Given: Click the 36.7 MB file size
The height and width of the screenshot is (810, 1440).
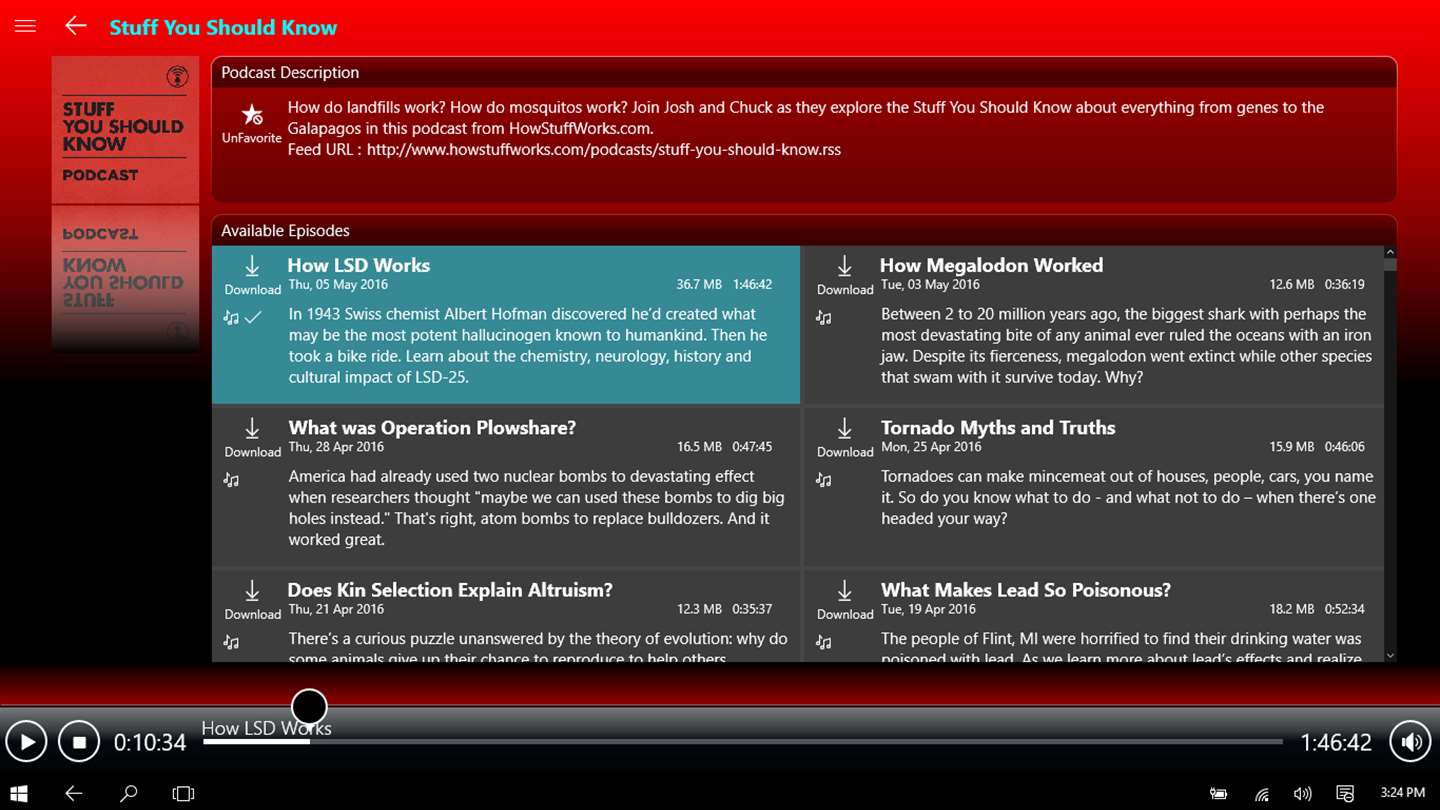Looking at the screenshot, I should (699, 285).
